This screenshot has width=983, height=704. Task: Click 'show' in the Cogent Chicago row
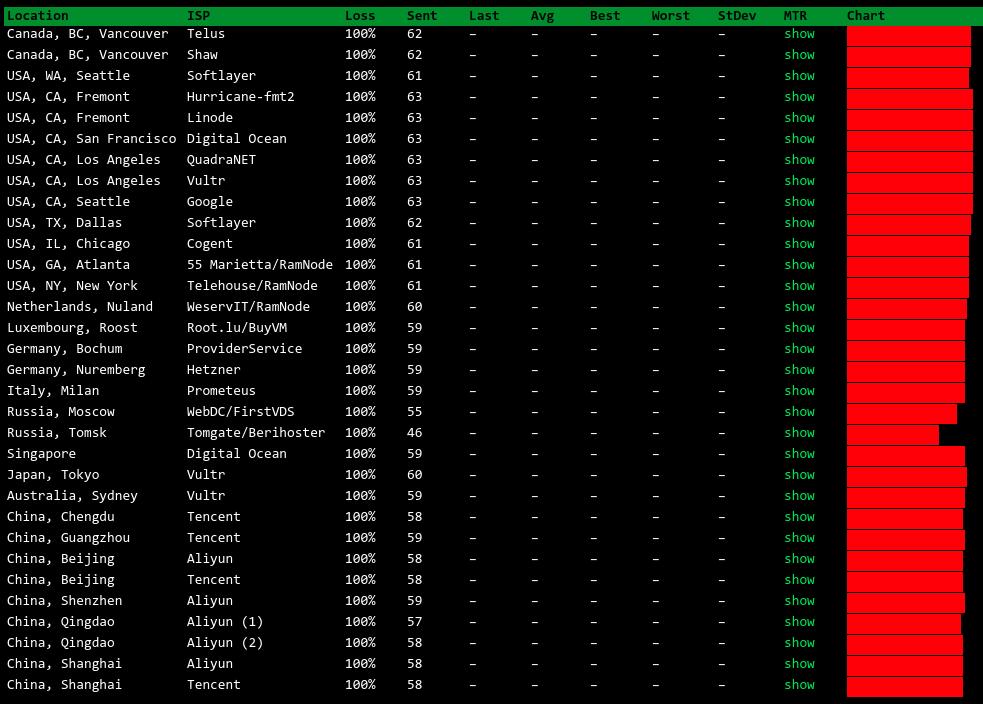point(799,244)
